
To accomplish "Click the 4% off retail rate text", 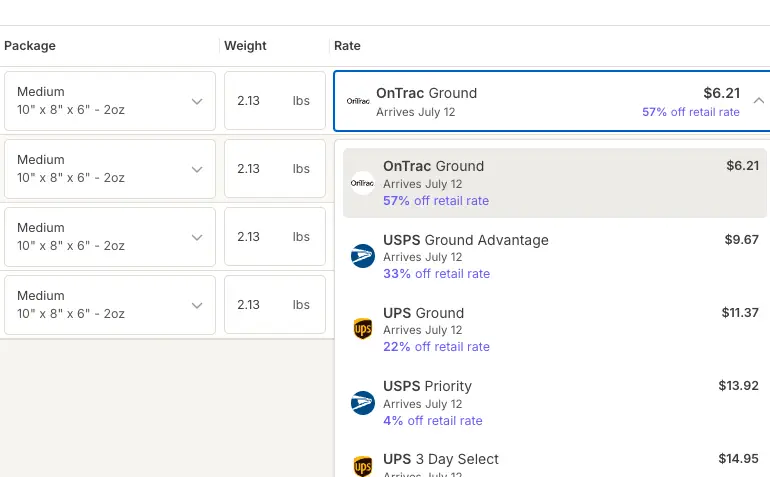I will 433,421.
